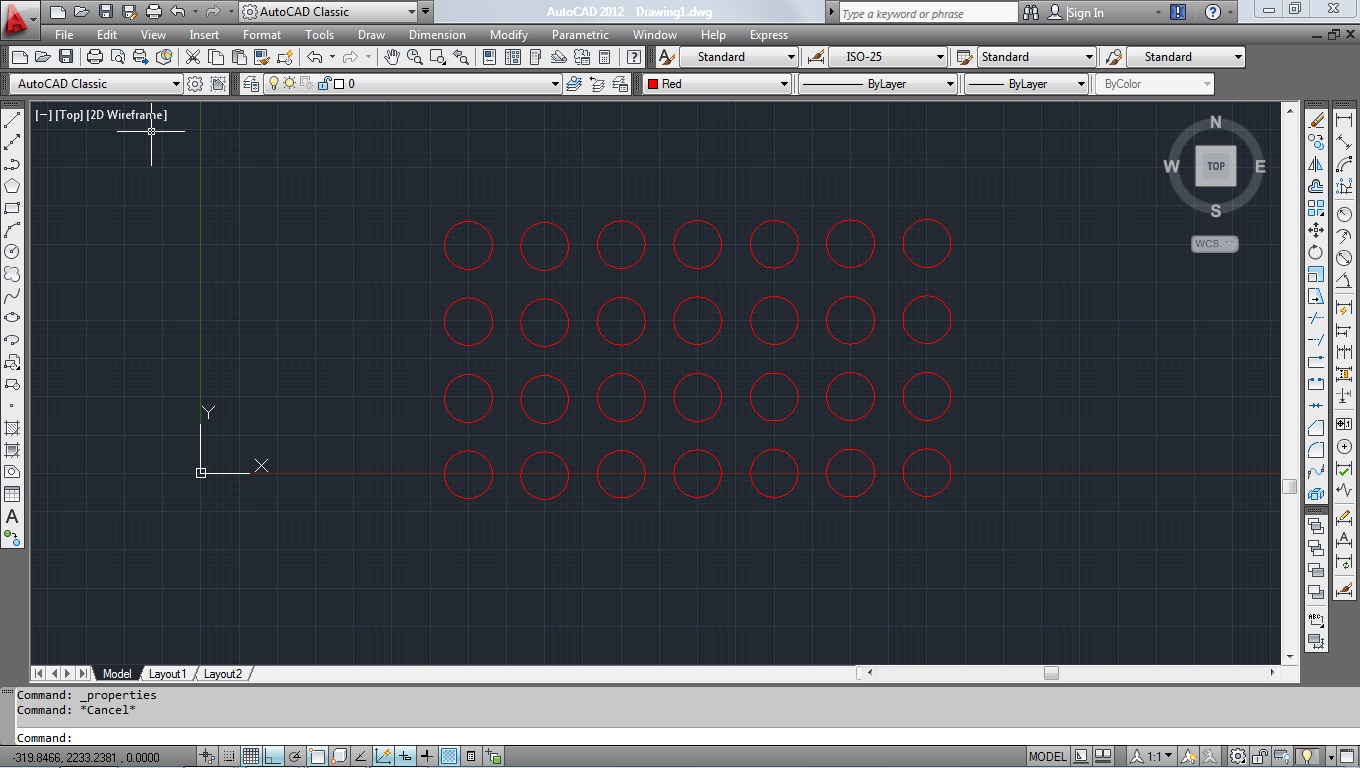1360x768 pixels.
Task: Open the AutoCAD Classic workspace dropdown in title bar
Action: click(x=329, y=12)
